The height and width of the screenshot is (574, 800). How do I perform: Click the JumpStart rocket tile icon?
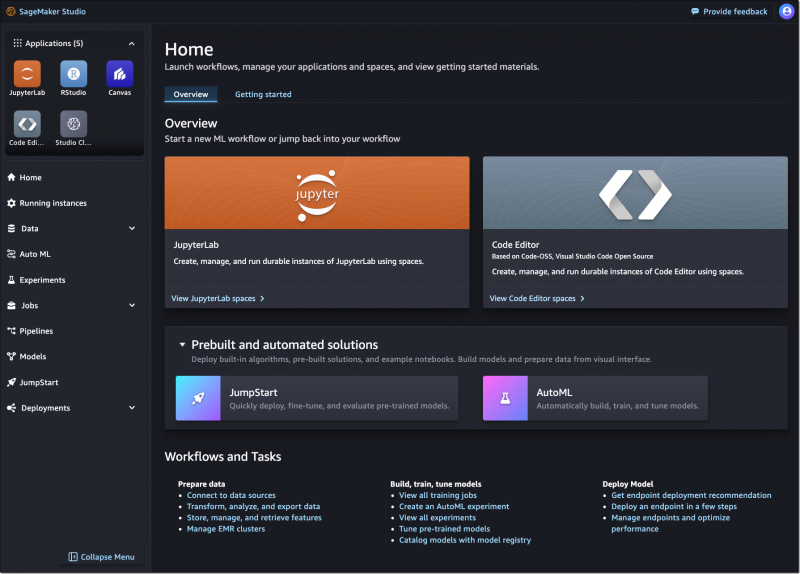point(198,398)
